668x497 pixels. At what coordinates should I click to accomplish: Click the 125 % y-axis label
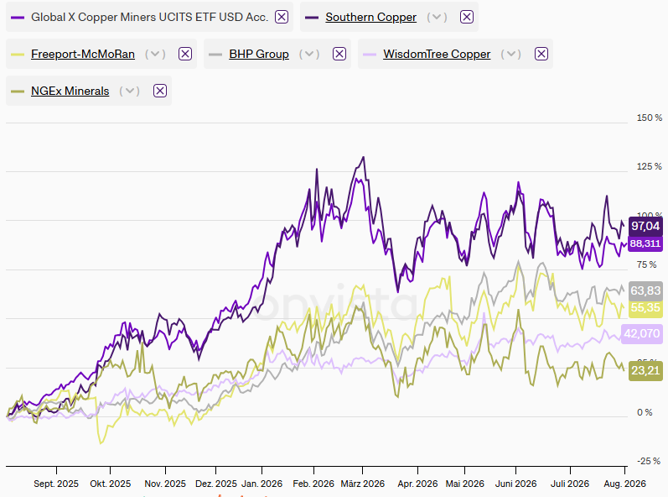click(x=649, y=167)
